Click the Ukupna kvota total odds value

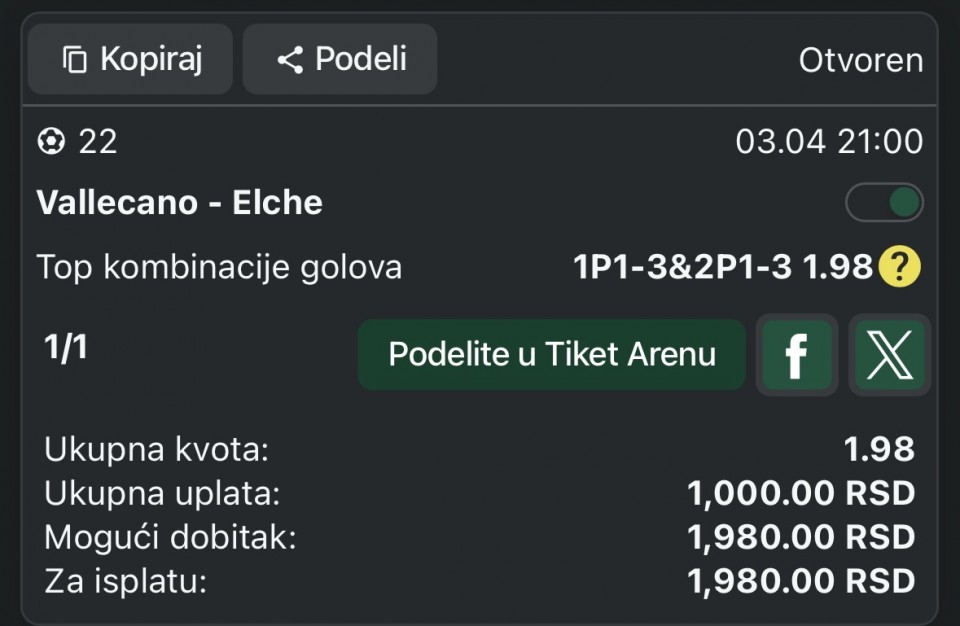coord(879,450)
